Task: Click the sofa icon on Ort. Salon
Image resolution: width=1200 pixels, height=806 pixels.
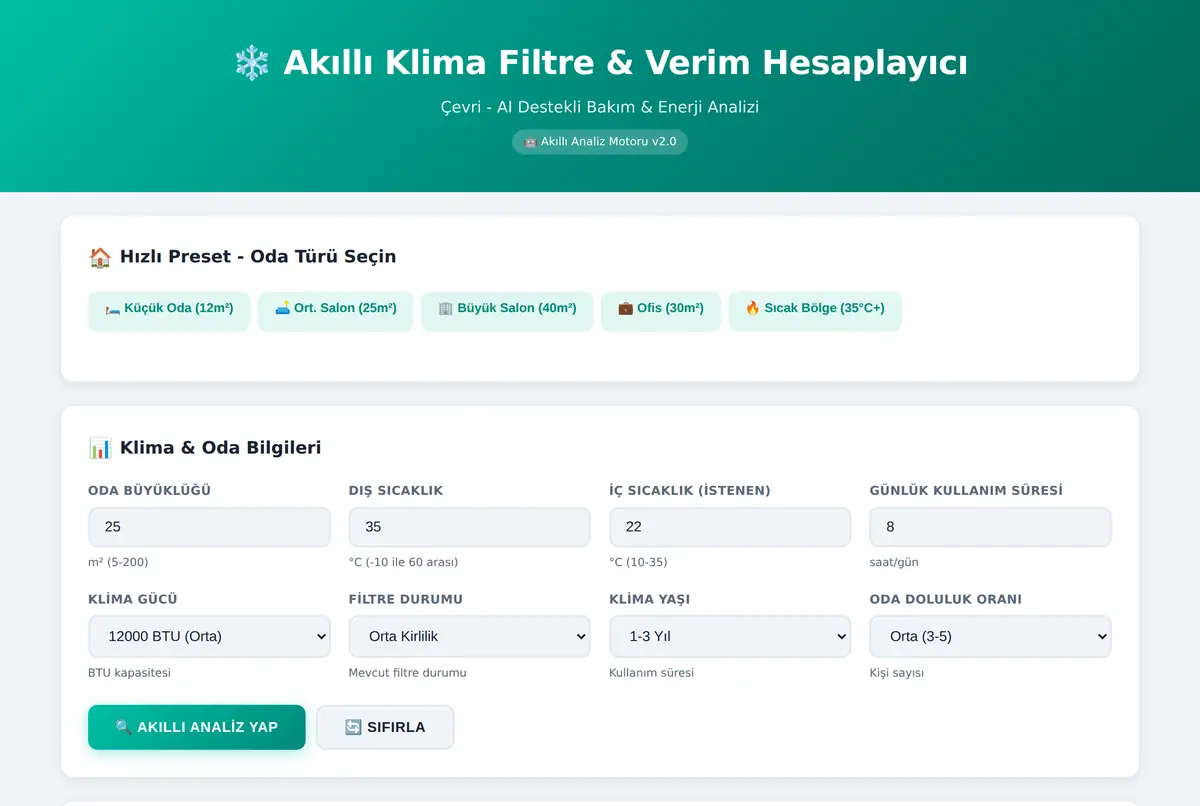Action: coord(282,309)
